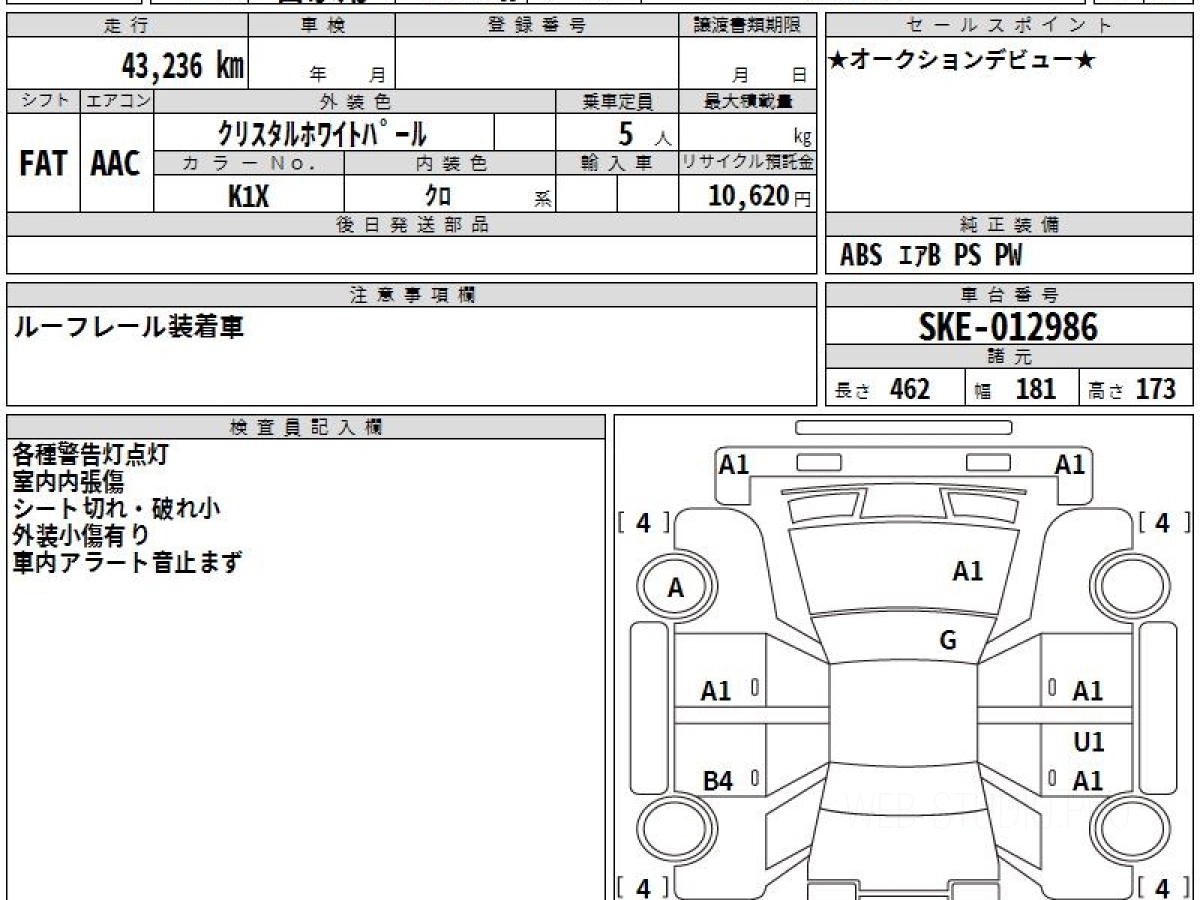The width and height of the screenshot is (1200, 900).
Task: Click the ルーフレール装着車 notice text
Action: [x=127, y=327]
